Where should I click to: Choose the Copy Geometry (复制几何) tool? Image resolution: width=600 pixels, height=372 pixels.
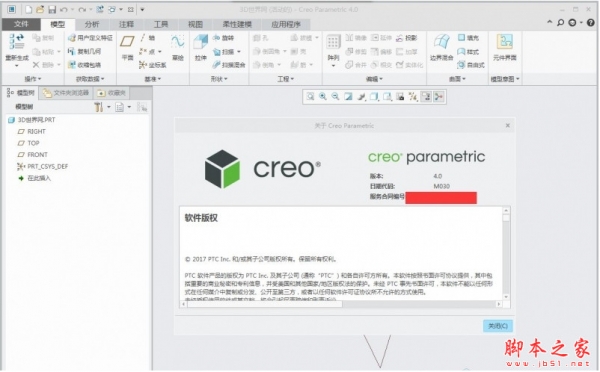(85, 51)
